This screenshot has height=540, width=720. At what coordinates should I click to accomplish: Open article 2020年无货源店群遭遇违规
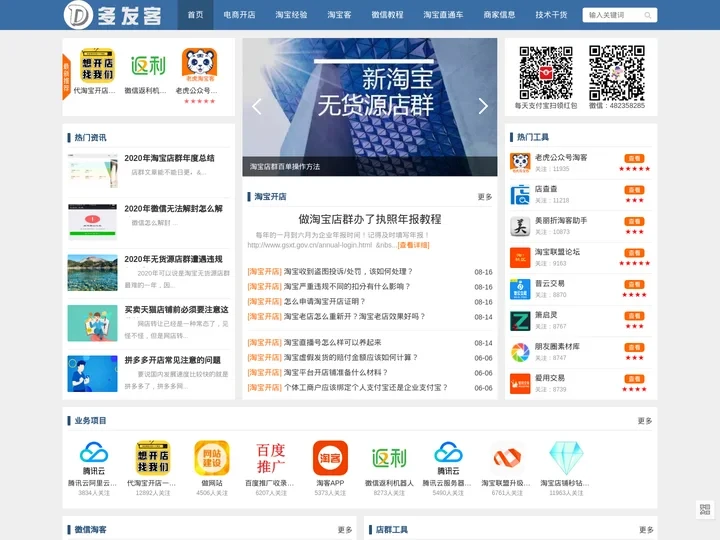click(x=174, y=259)
